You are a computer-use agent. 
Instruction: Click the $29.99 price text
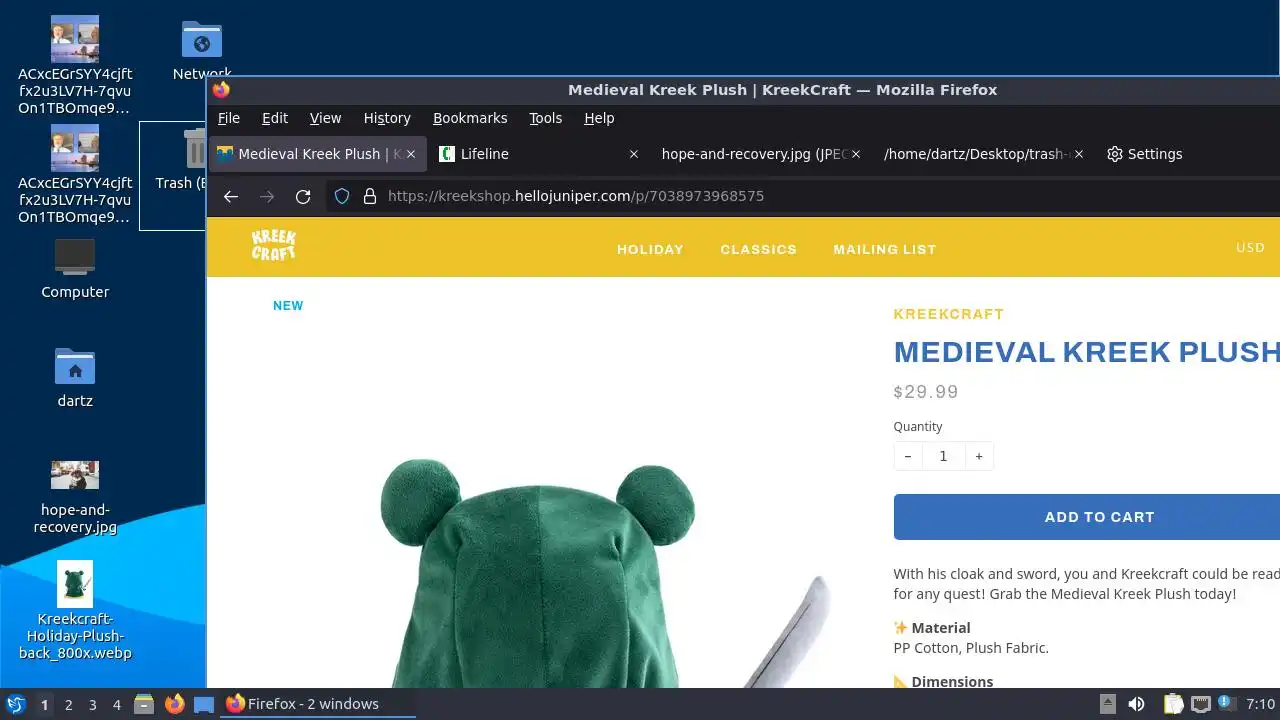pyautogui.click(x=926, y=392)
